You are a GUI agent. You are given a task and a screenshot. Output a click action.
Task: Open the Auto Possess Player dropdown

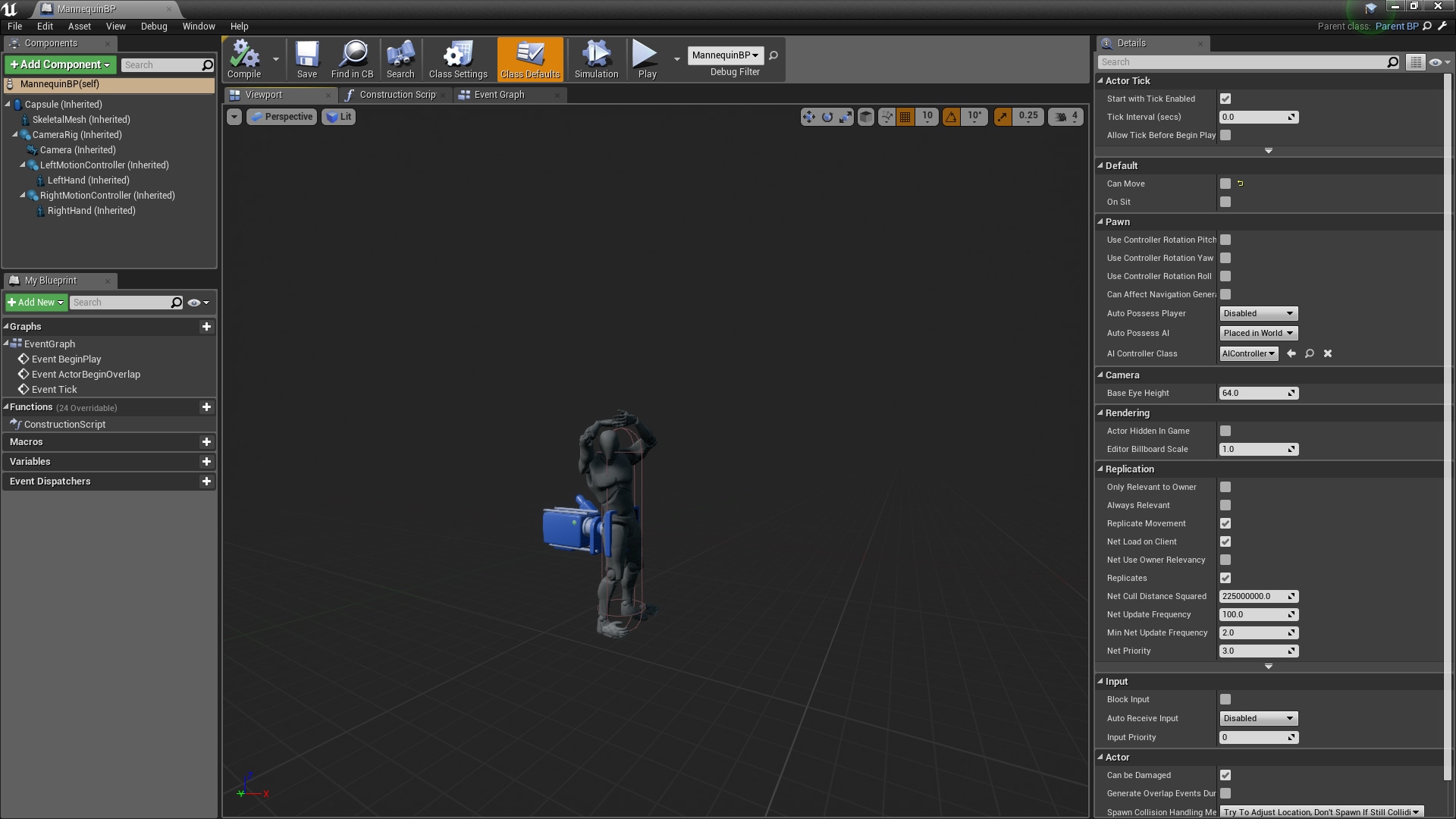[1257, 313]
